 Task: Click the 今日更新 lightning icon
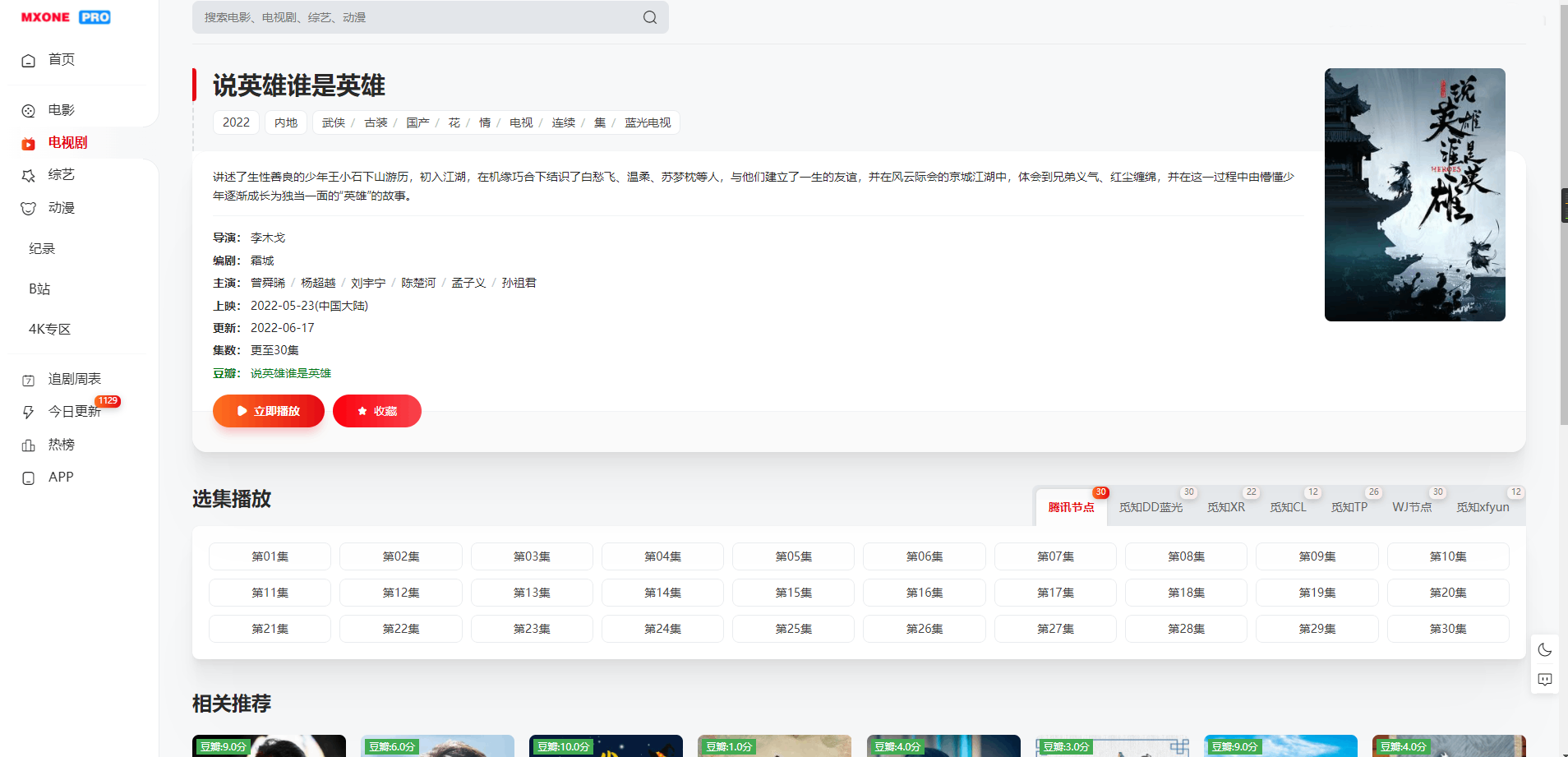(29, 412)
